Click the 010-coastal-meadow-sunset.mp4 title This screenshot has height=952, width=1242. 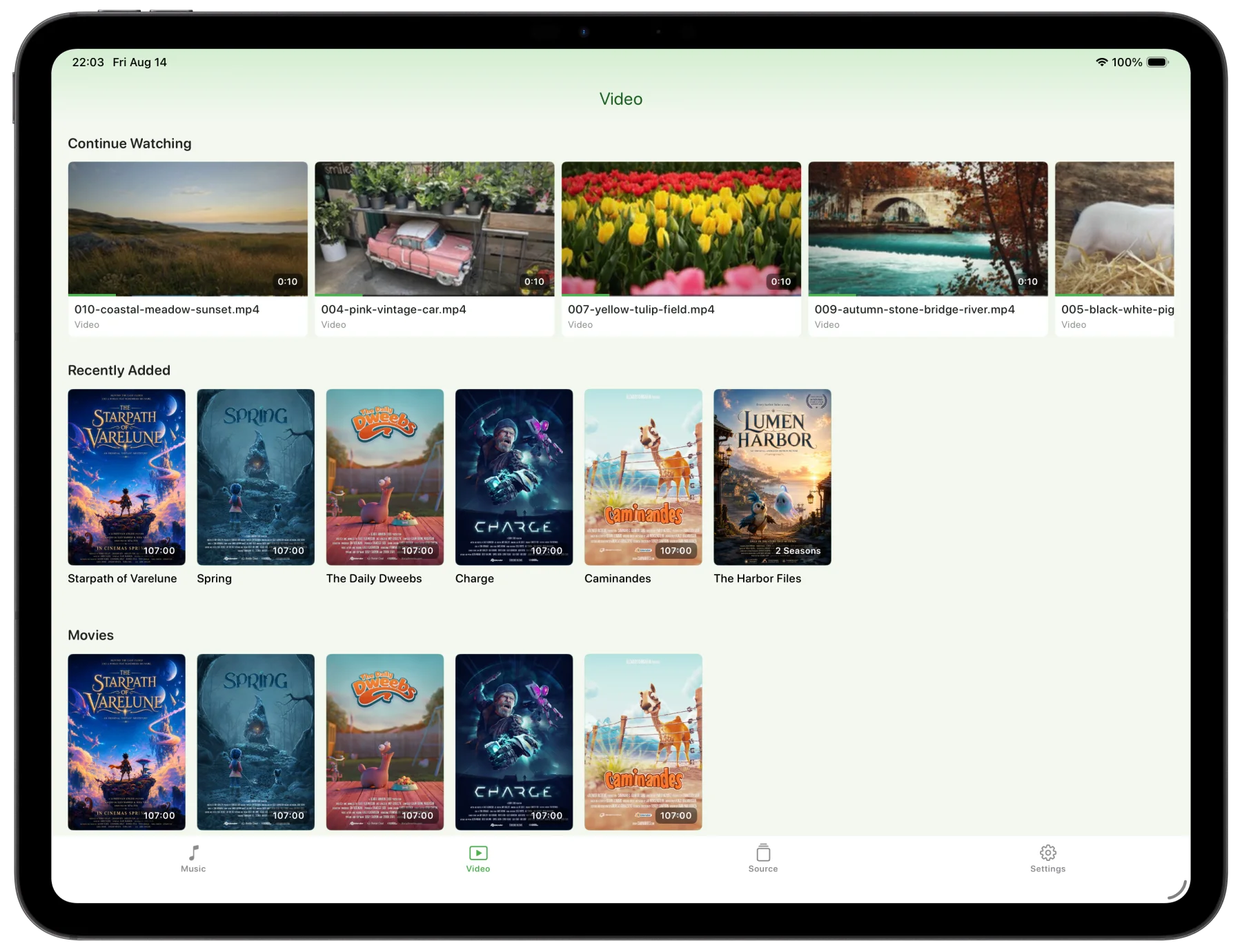(167, 309)
